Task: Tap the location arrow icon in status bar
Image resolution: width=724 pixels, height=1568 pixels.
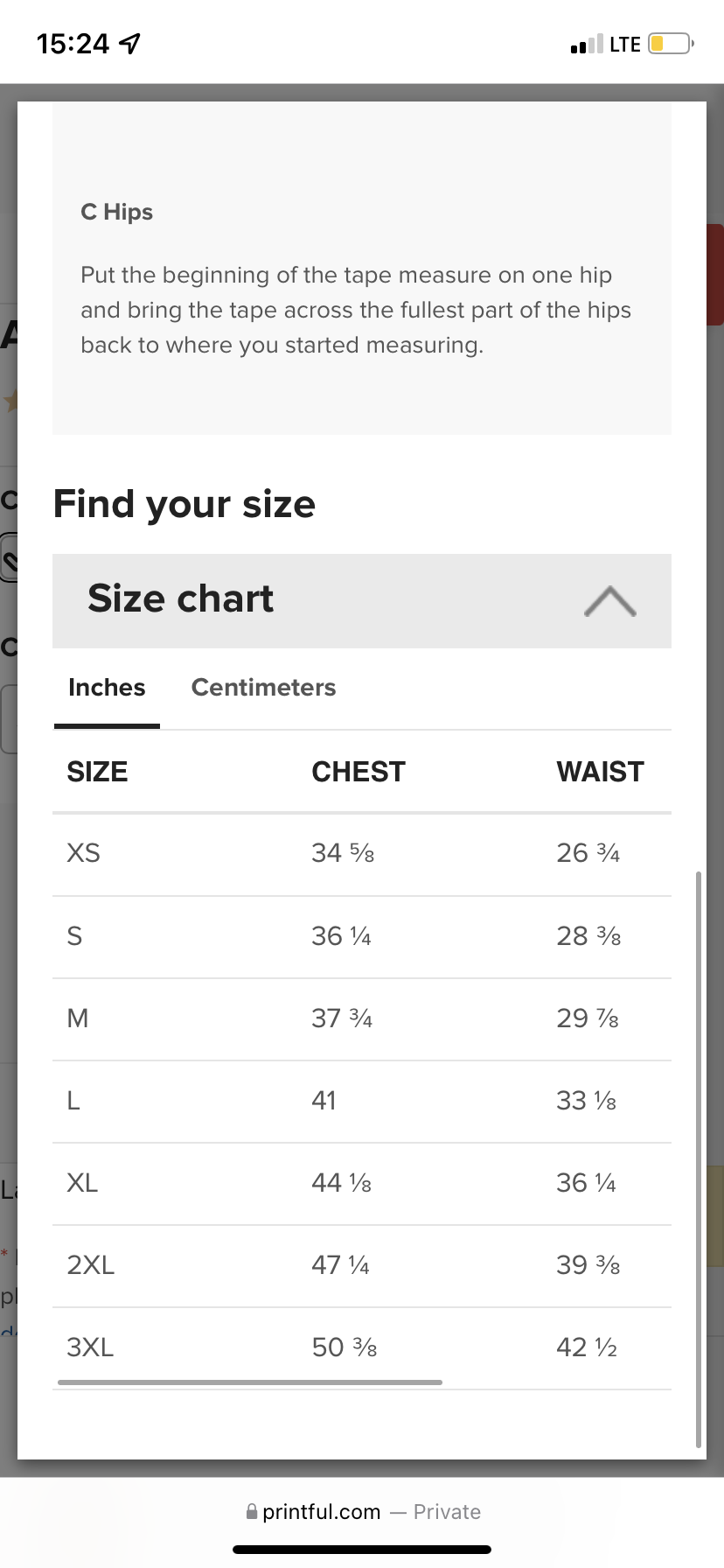Action: [x=129, y=43]
